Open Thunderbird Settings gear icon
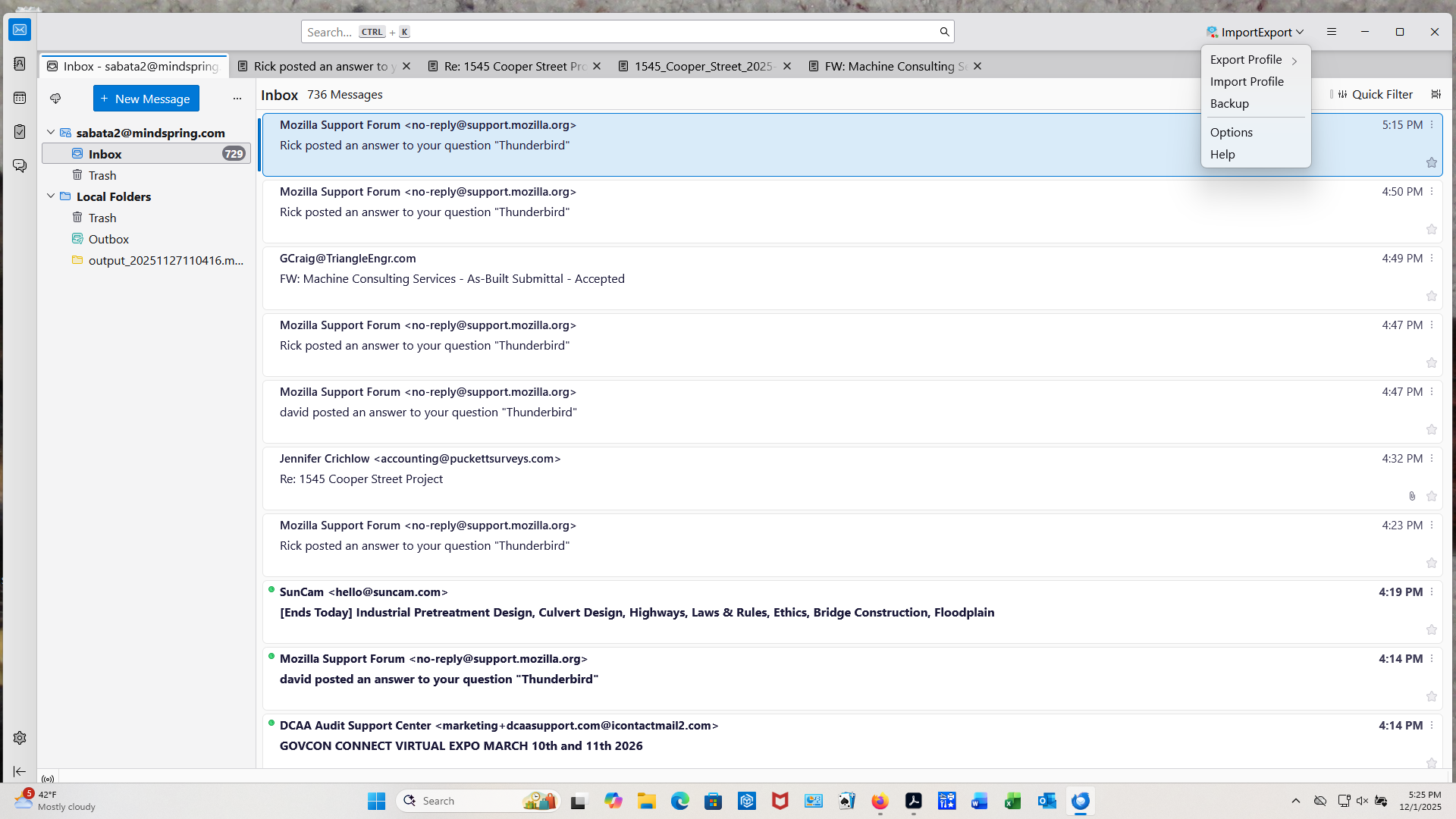Screen dimensions: 1456x819 (20, 738)
